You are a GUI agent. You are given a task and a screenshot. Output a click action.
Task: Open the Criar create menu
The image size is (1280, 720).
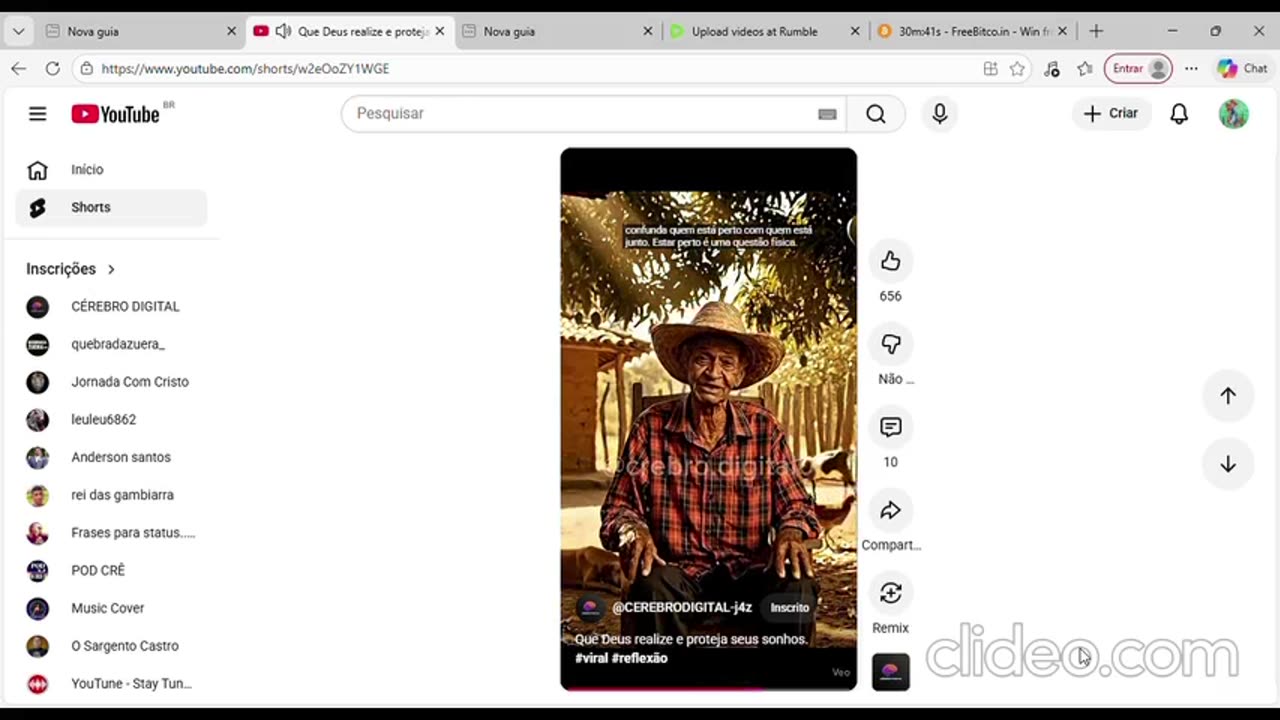1111,114
